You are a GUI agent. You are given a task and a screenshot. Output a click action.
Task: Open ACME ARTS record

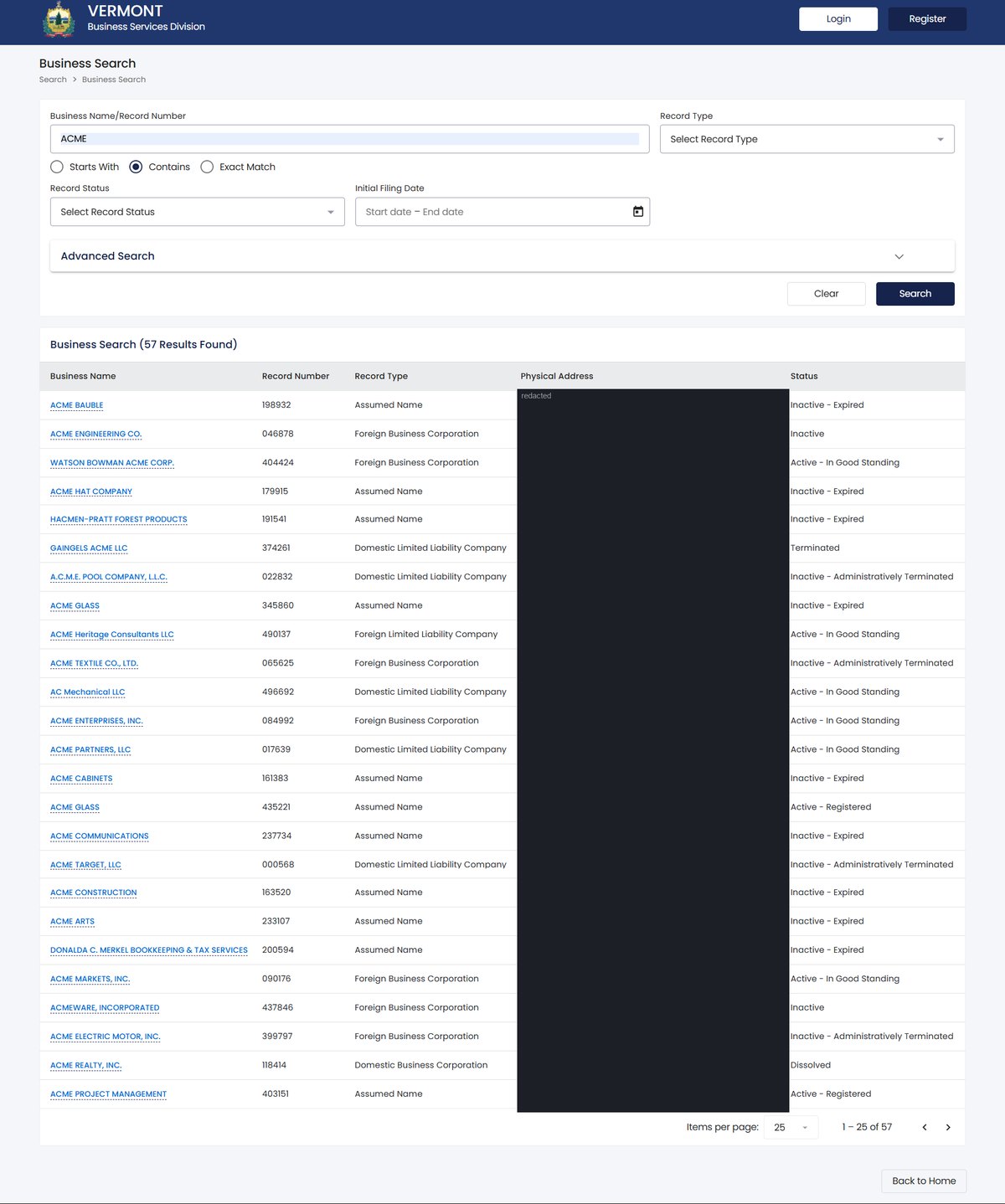tap(73, 921)
